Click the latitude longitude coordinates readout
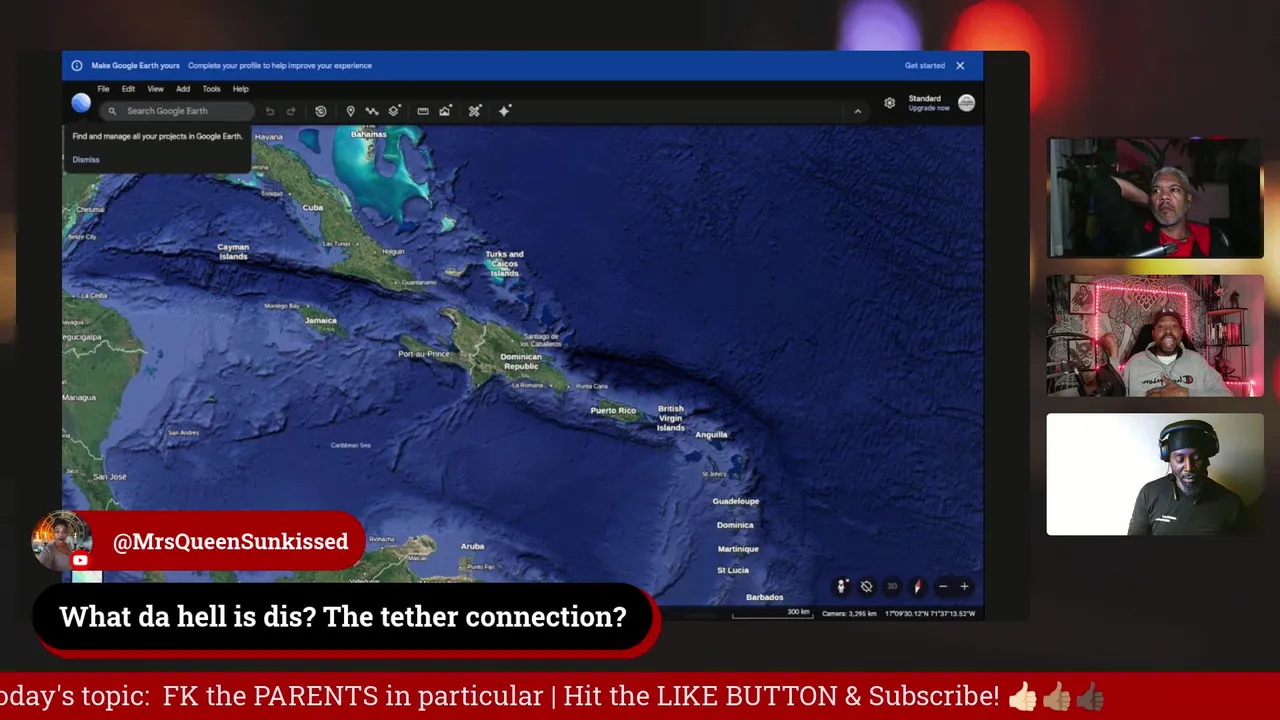Viewport: 1280px width, 720px height. click(930, 613)
